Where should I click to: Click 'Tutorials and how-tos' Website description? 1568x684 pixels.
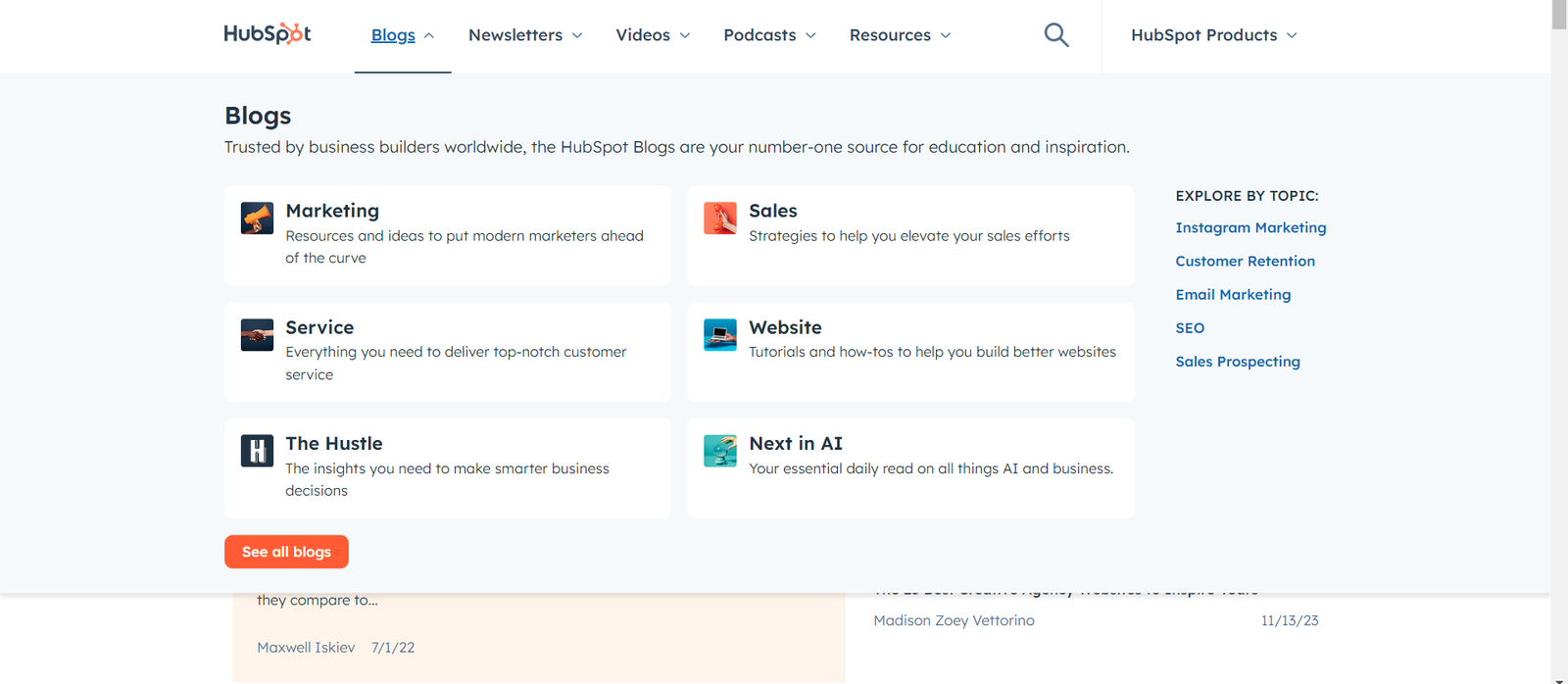932,352
